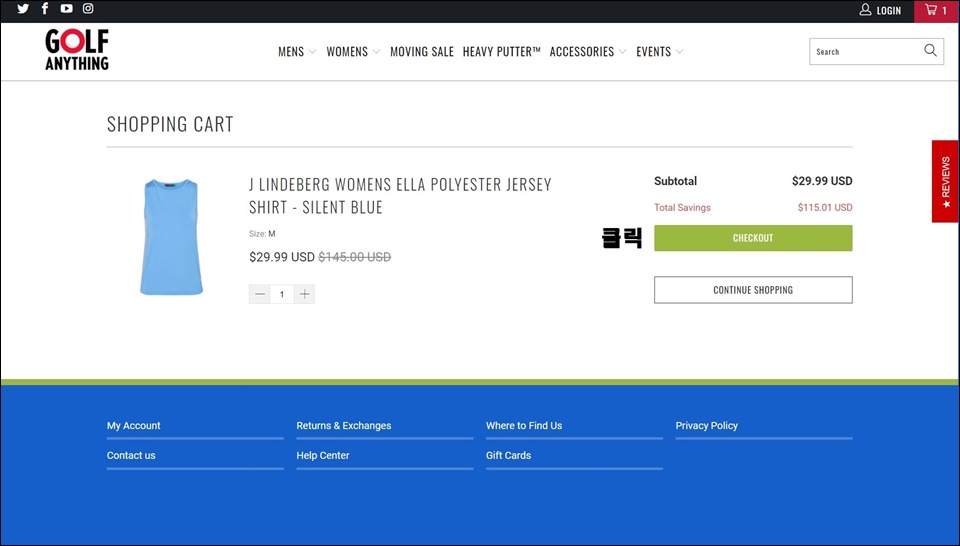Expand the MENS dropdown menu
This screenshot has width=960, height=546.
coord(297,52)
